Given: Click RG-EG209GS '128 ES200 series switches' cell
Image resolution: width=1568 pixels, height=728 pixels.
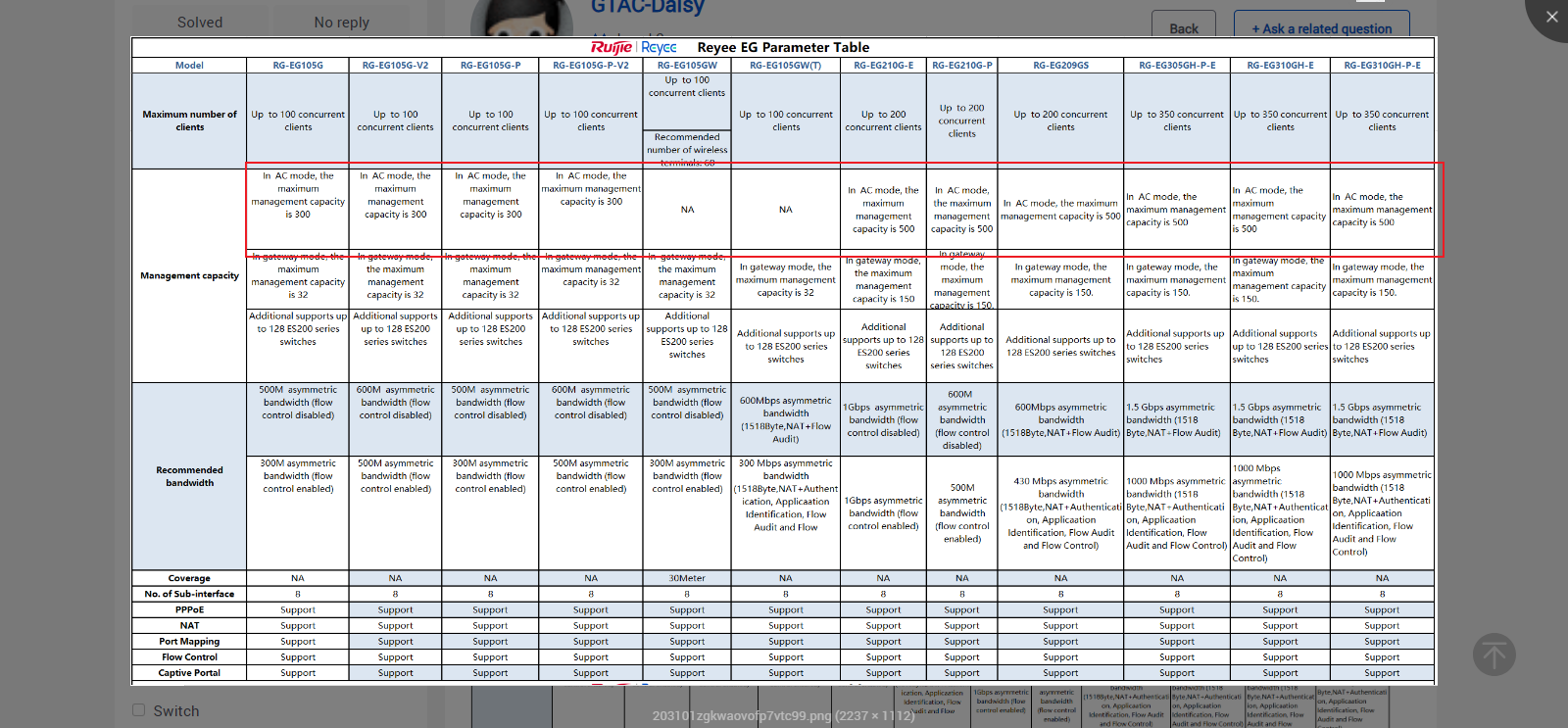Looking at the screenshot, I should pos(1060,346).
